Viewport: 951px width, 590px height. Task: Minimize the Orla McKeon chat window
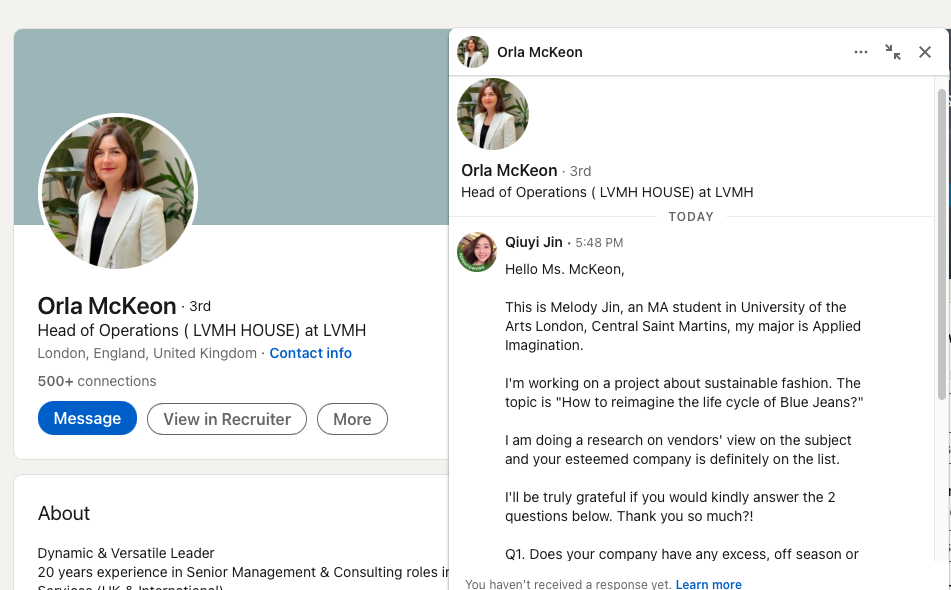(892, 52)
